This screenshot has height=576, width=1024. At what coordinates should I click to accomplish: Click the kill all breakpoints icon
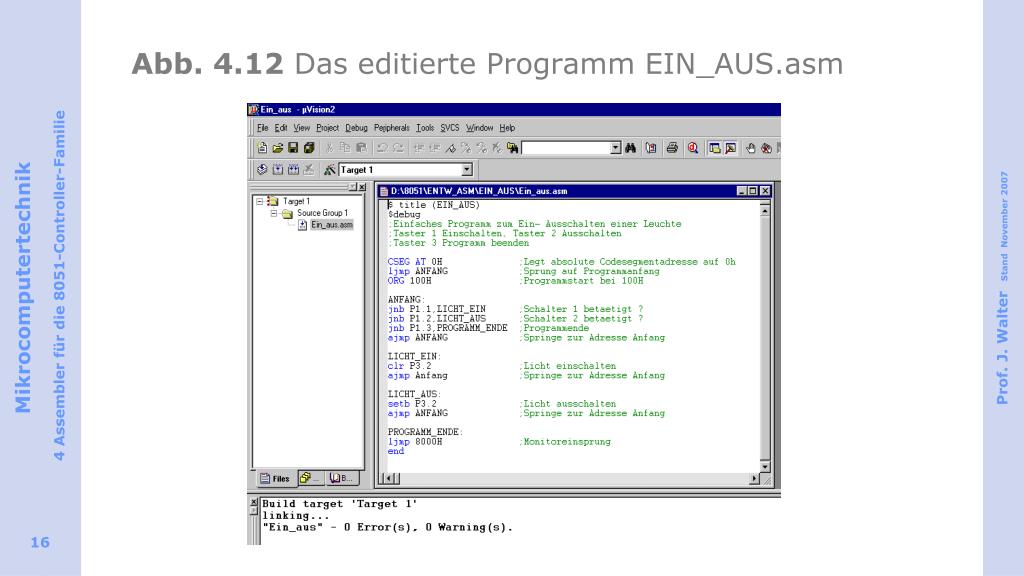(767, 148)
